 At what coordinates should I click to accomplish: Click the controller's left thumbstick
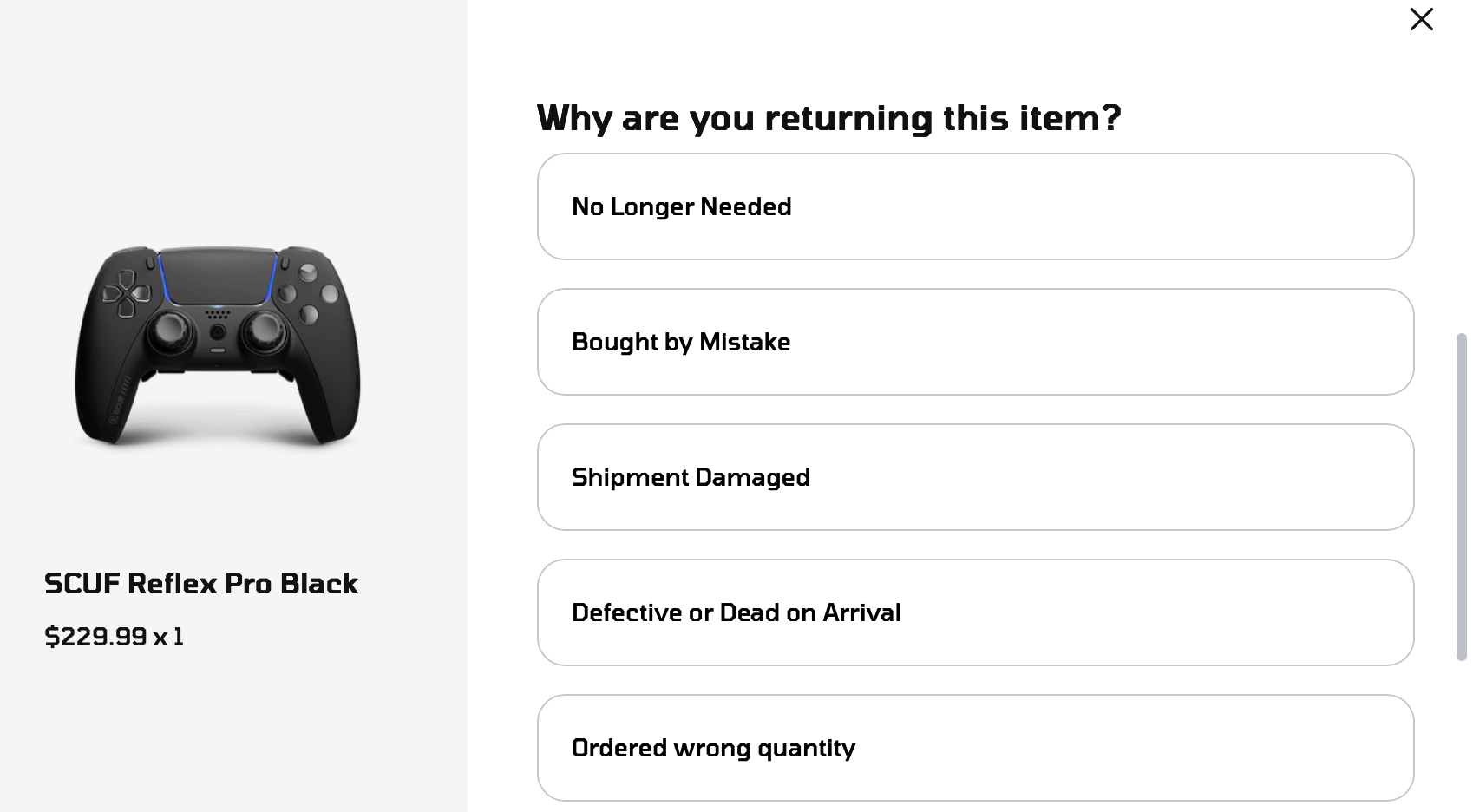point(169,331)
